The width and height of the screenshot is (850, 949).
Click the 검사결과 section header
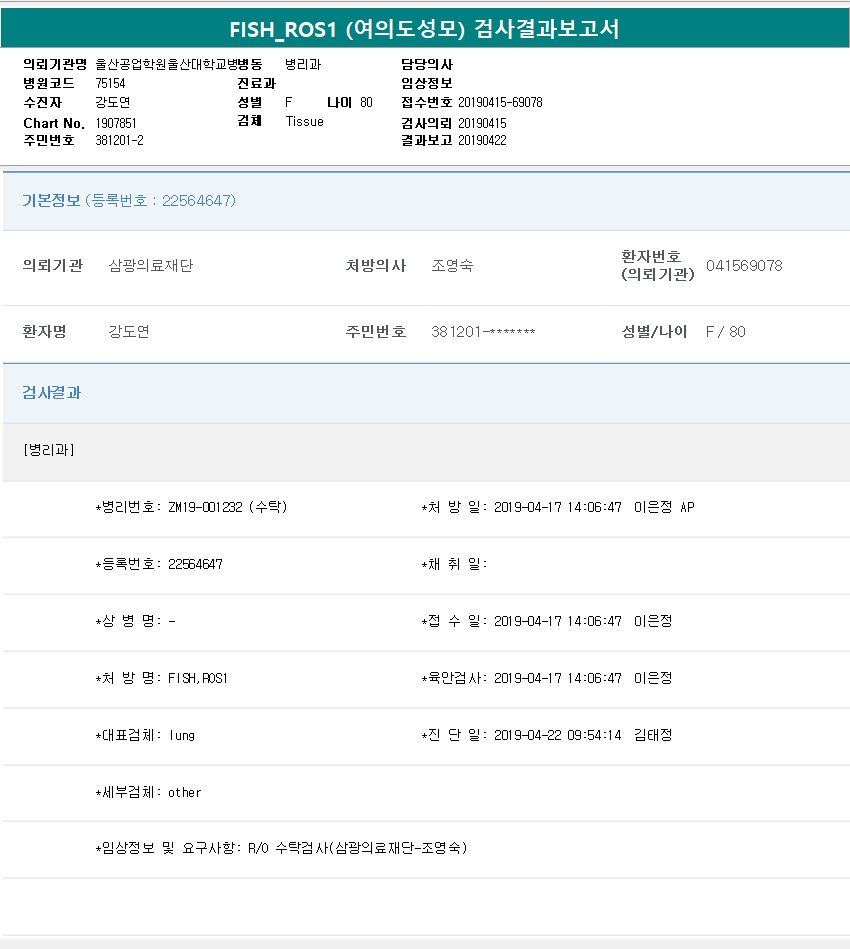tap(52, 393)
